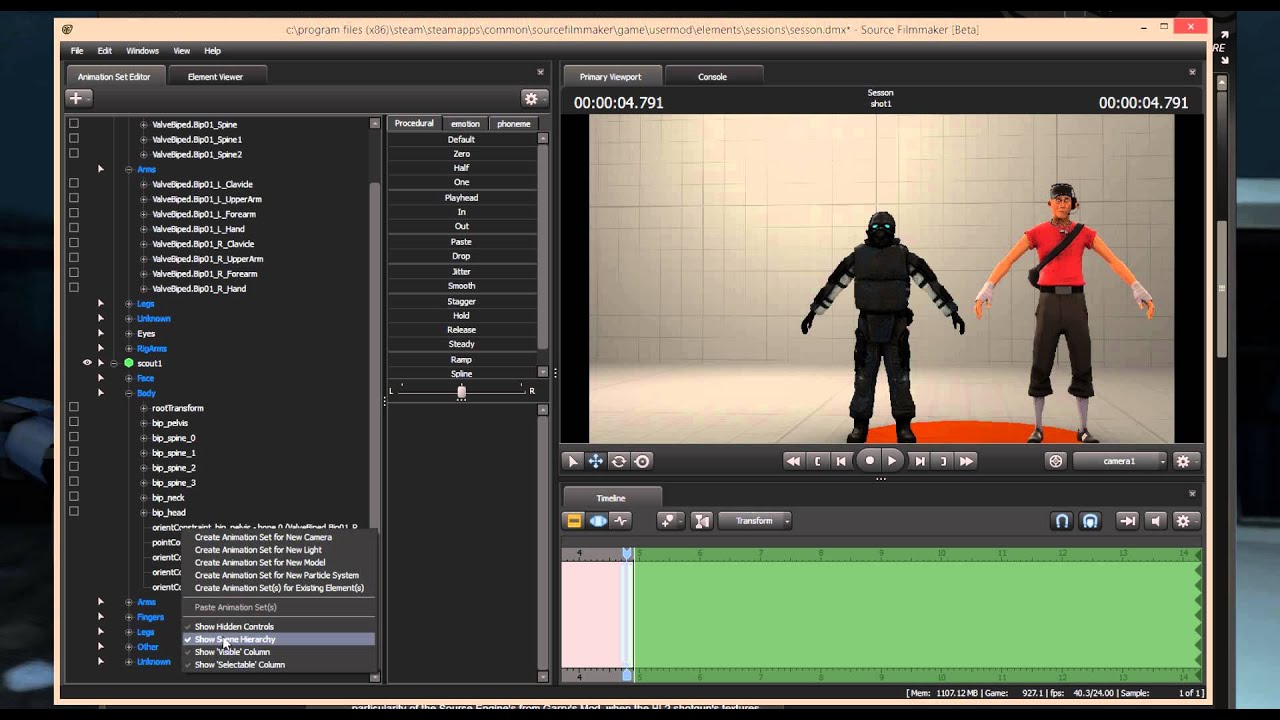This screenshot has width=1280, height=720.
Task: Switch to the Clip Editor mode icon
Action: pos(574,521)
